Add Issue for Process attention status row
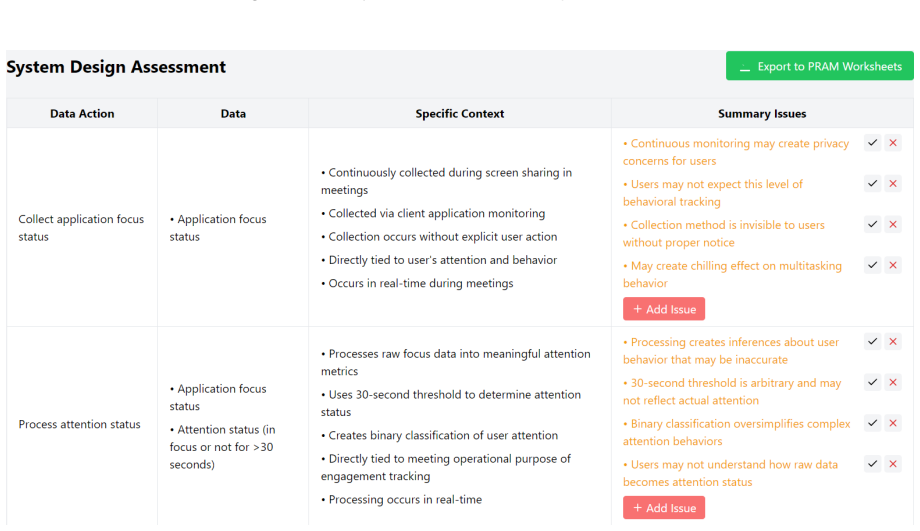 pos(664,508)
